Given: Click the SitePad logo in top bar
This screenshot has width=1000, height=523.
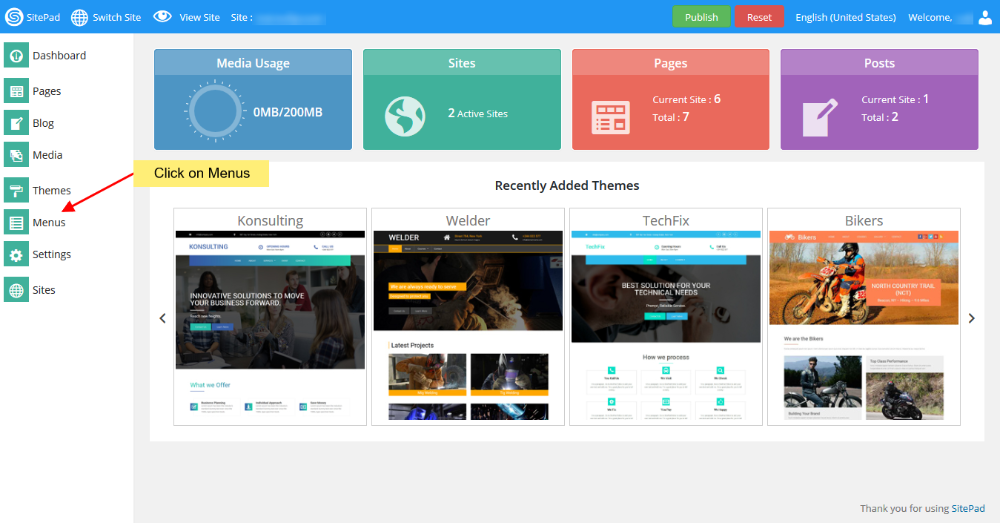Looking at the screenshot, I should click(14, 17).
